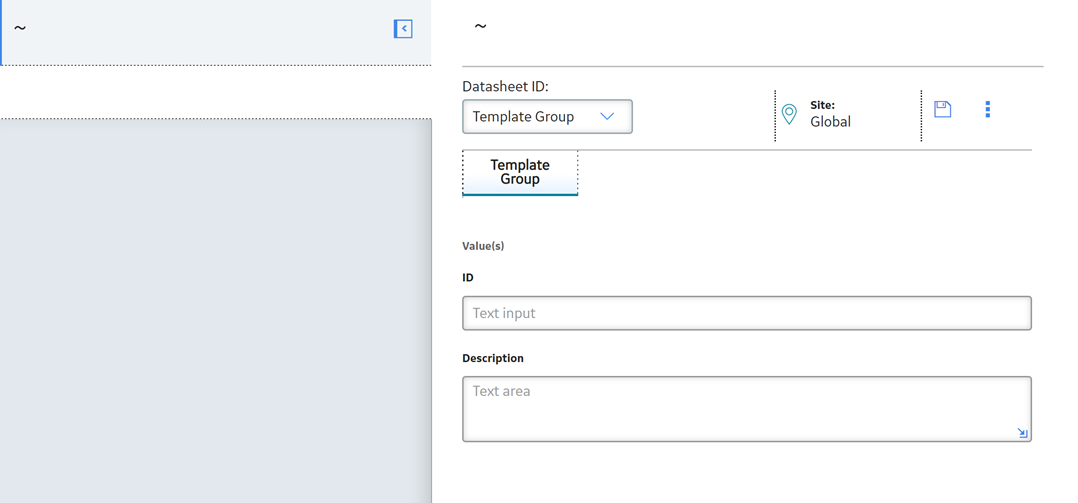Click the Global site value

830,122
